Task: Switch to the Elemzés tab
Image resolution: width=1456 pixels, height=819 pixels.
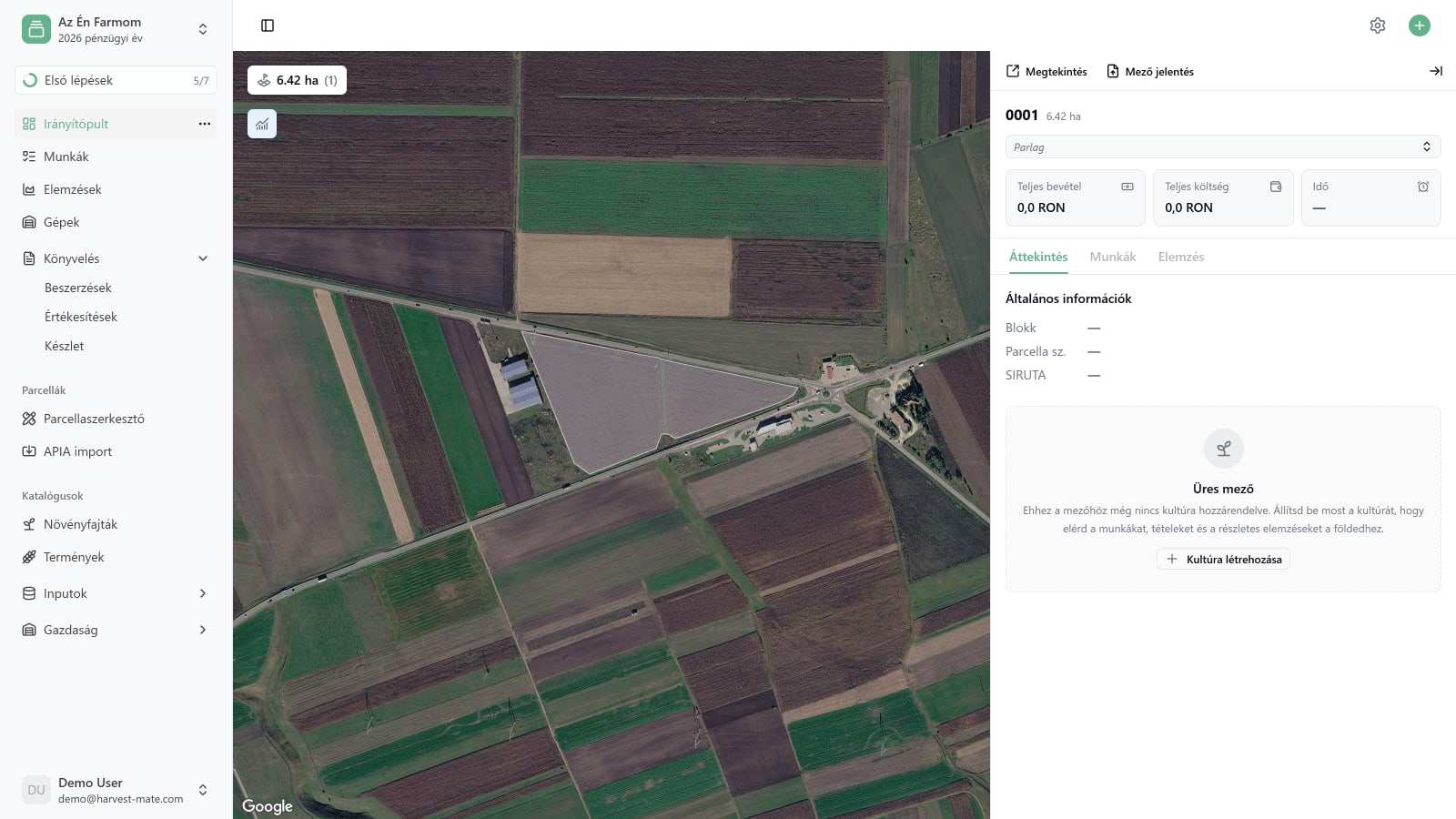Action: (x=1181, y=257)
